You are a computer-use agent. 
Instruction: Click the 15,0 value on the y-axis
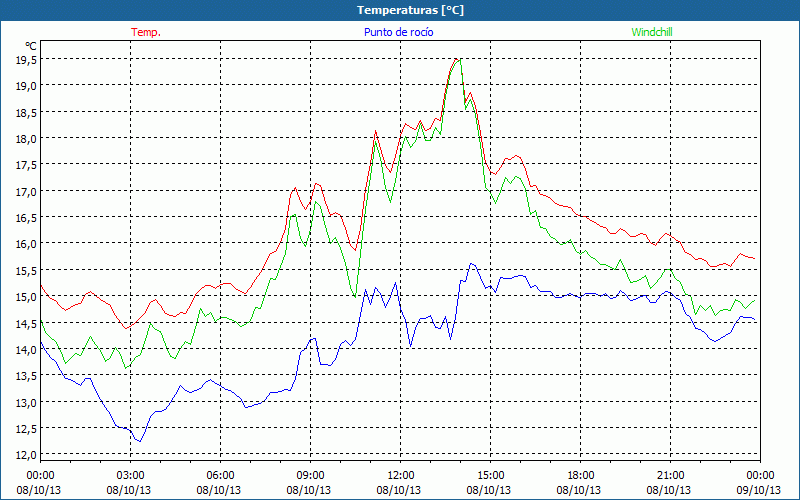[x=26, y=296]
